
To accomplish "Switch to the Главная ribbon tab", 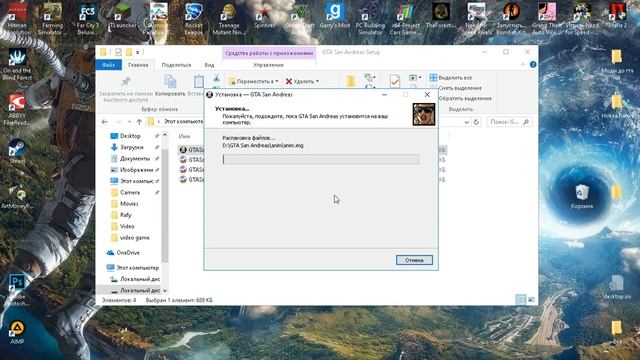I will point(138,65).
